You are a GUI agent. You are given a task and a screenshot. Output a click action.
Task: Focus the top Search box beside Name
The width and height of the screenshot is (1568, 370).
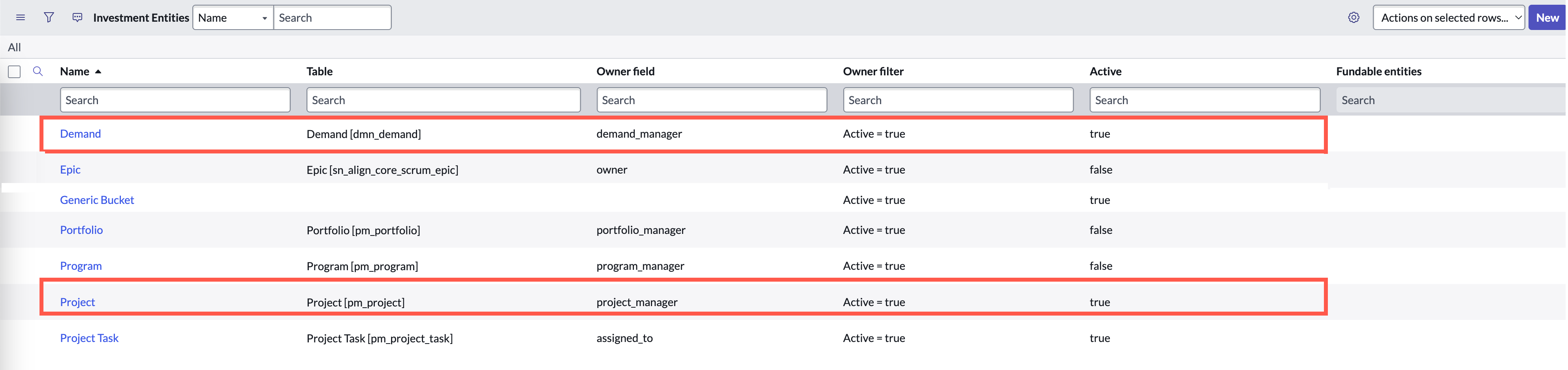(332, 18)
